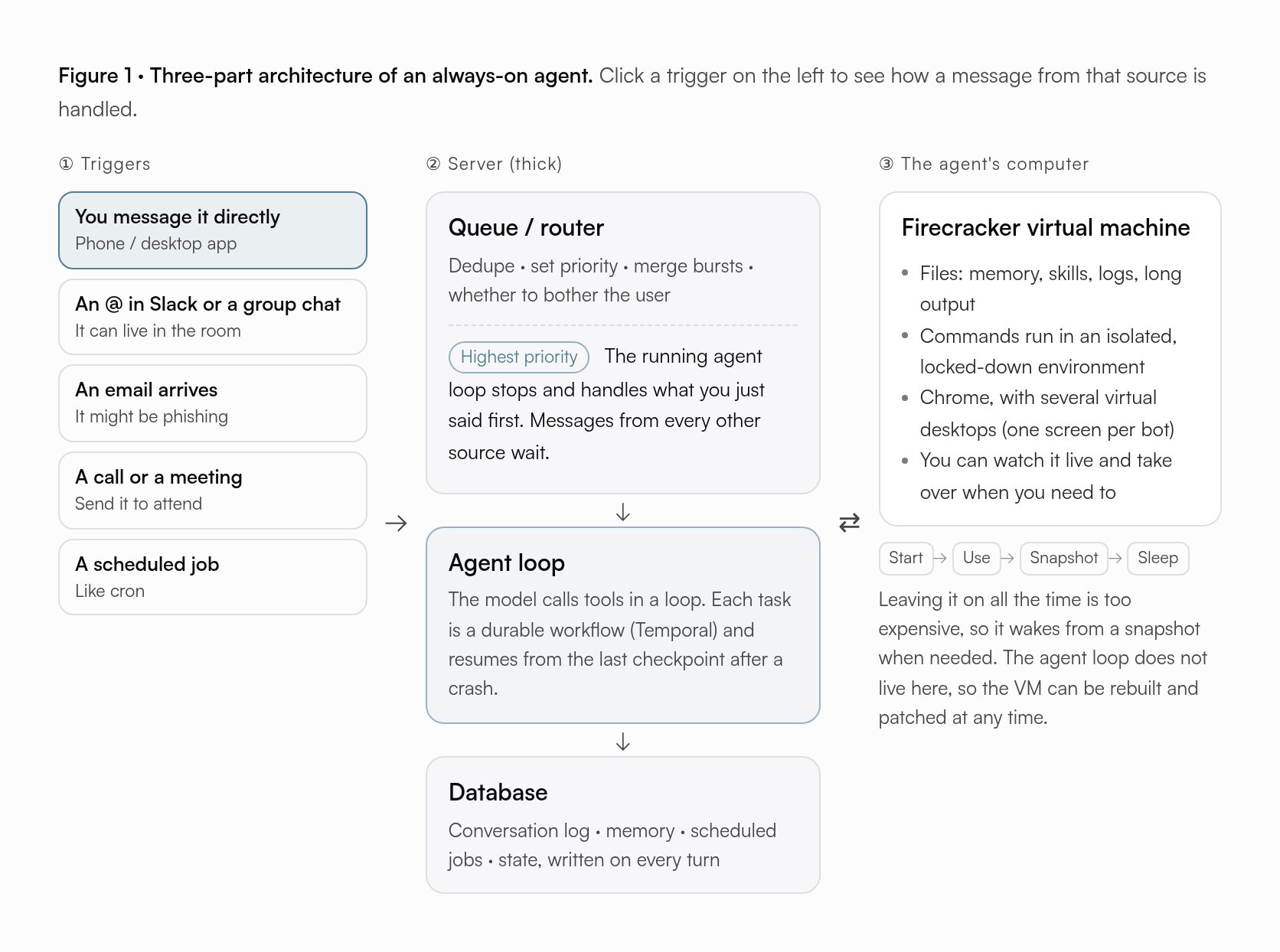
Task: Click the Use lifecycle chip
Action: click(x=976, y=558)
